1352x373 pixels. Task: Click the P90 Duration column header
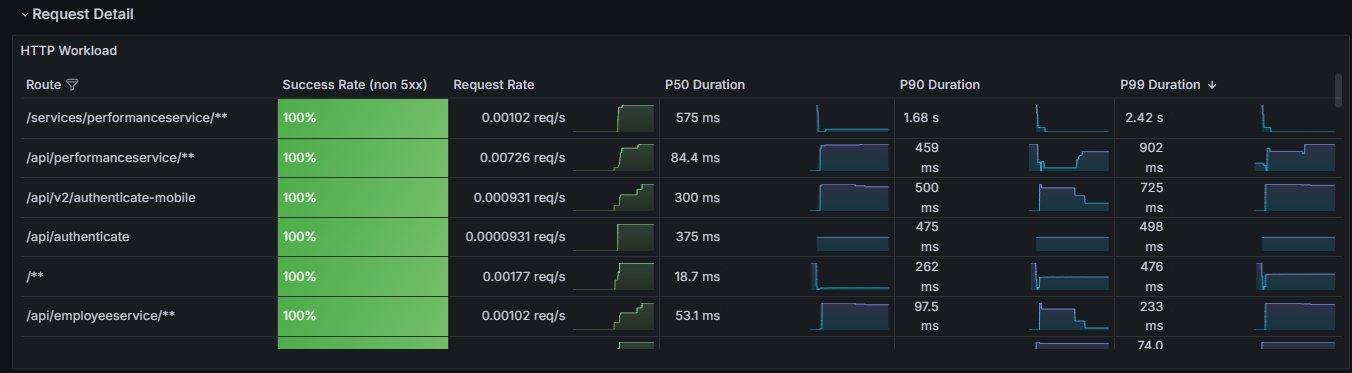[x=940, y=85]
